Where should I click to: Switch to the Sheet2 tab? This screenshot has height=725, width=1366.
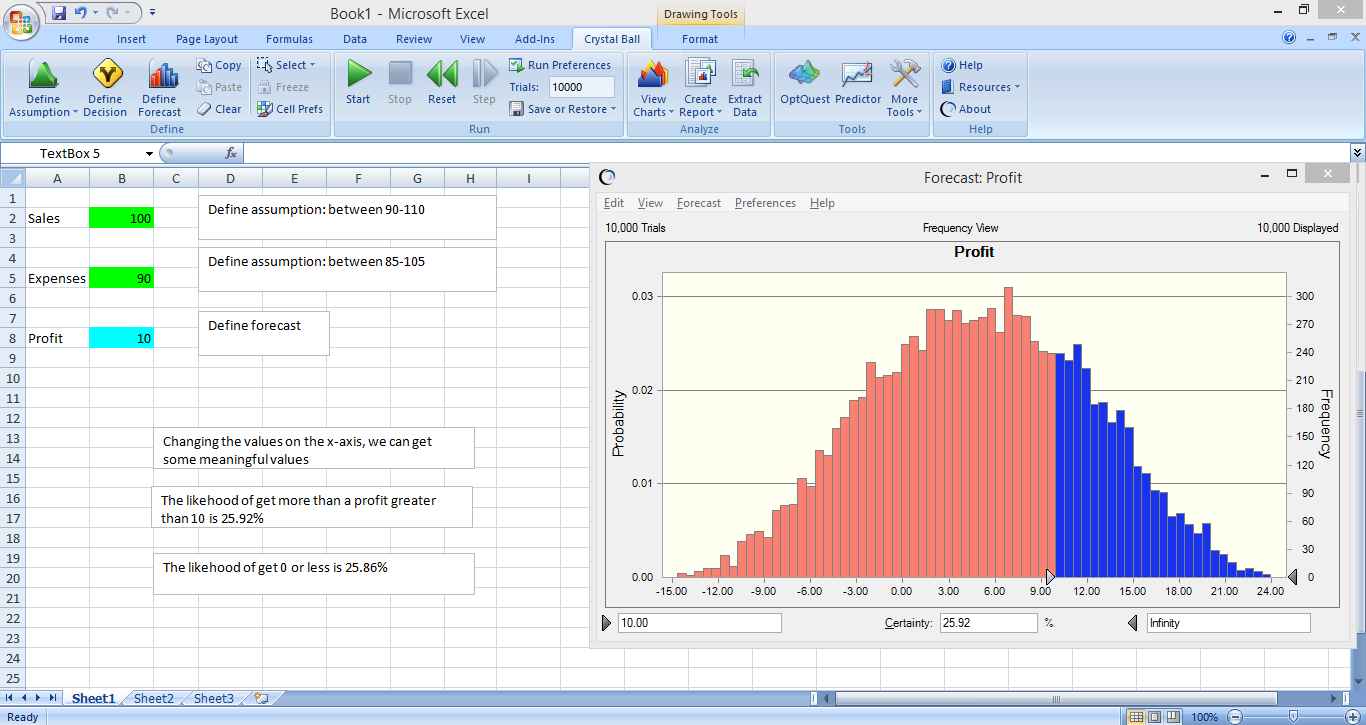(x=153, y=698)
